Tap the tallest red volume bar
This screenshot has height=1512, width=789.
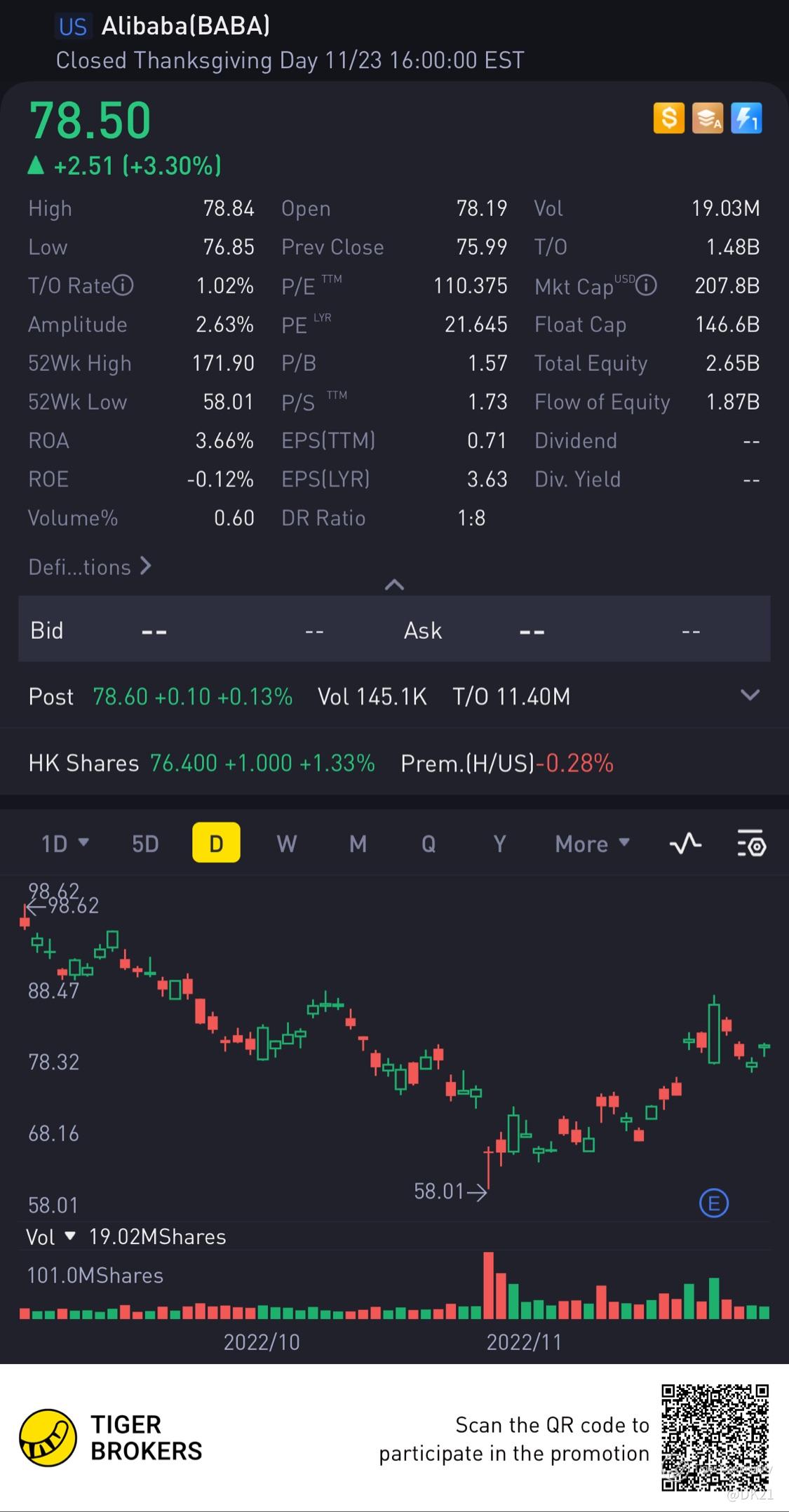[488, 1285]
